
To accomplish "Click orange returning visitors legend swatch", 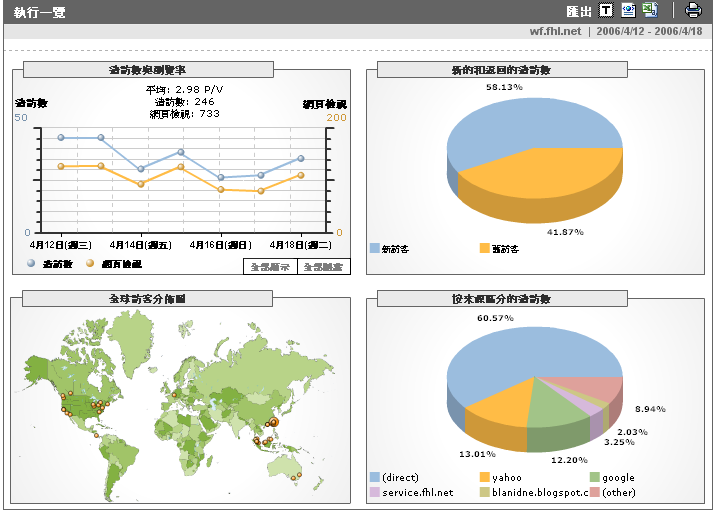I will (484, 248).
